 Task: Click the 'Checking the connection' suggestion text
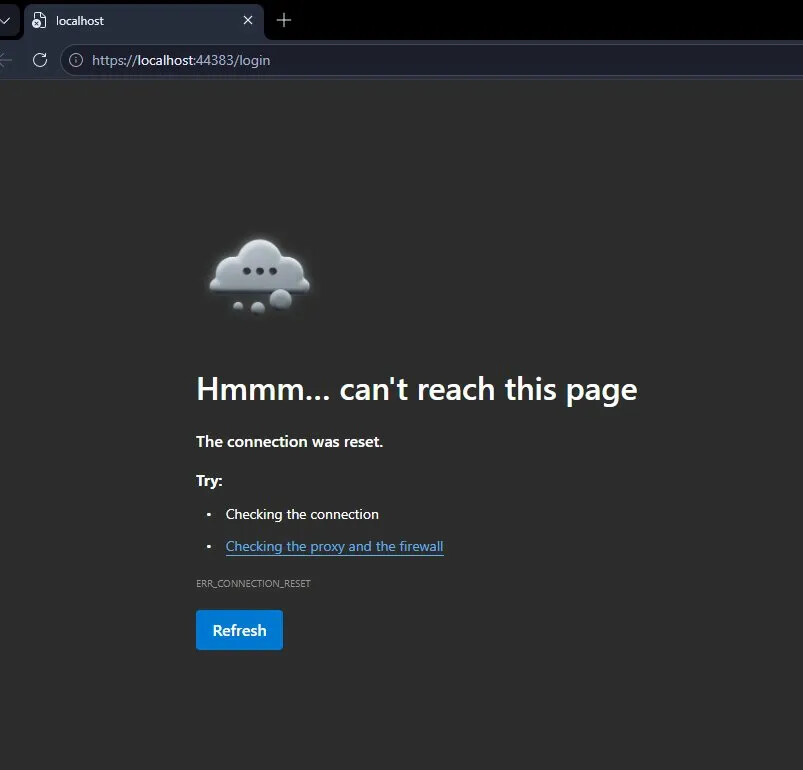(x=302, y=515)
